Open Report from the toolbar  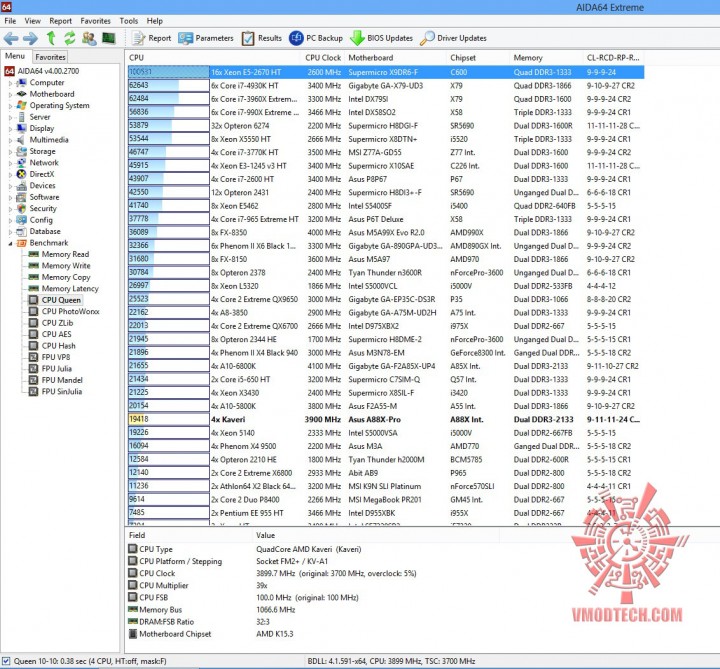(152, 38)
